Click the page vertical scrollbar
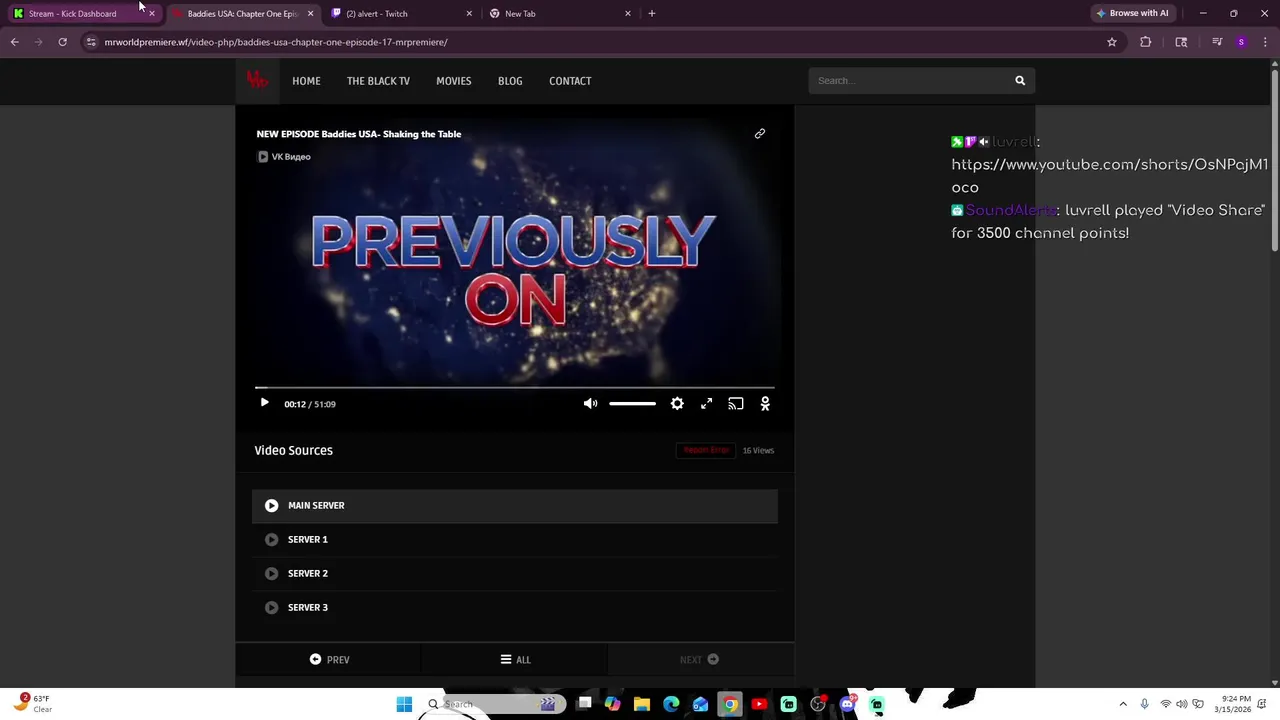This screenshot has height=720, width=1280. pos(1274,160)
